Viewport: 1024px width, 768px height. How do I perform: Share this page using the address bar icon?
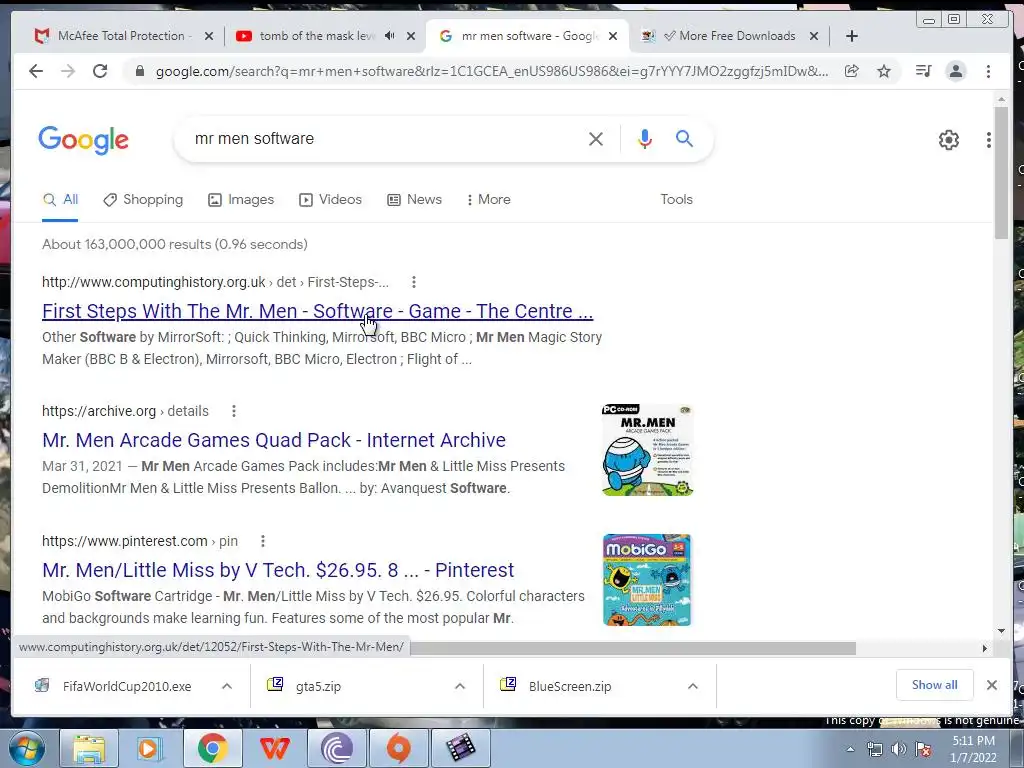pos(852,71)
